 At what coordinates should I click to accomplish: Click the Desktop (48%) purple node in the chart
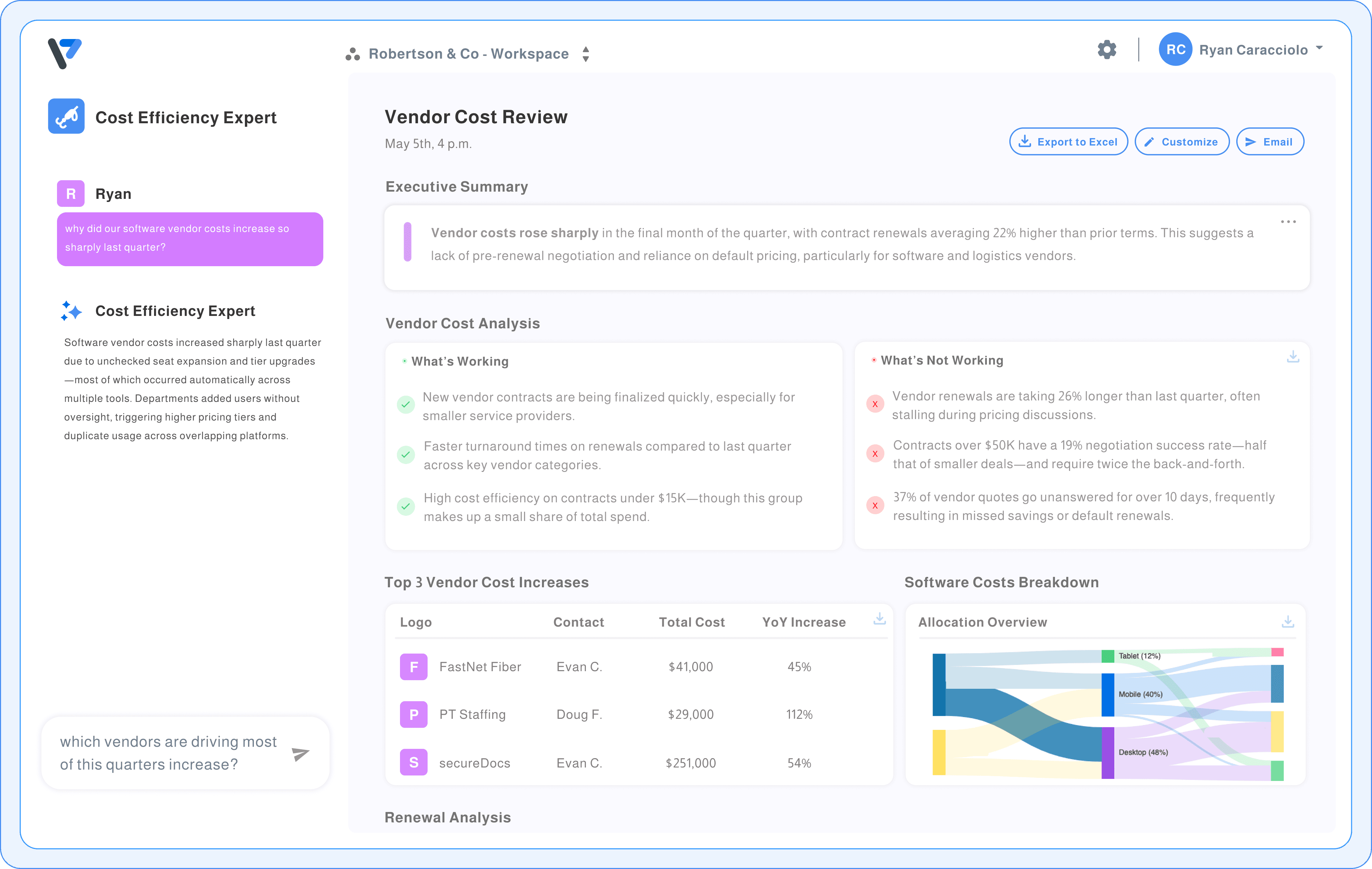[1107, 753]
